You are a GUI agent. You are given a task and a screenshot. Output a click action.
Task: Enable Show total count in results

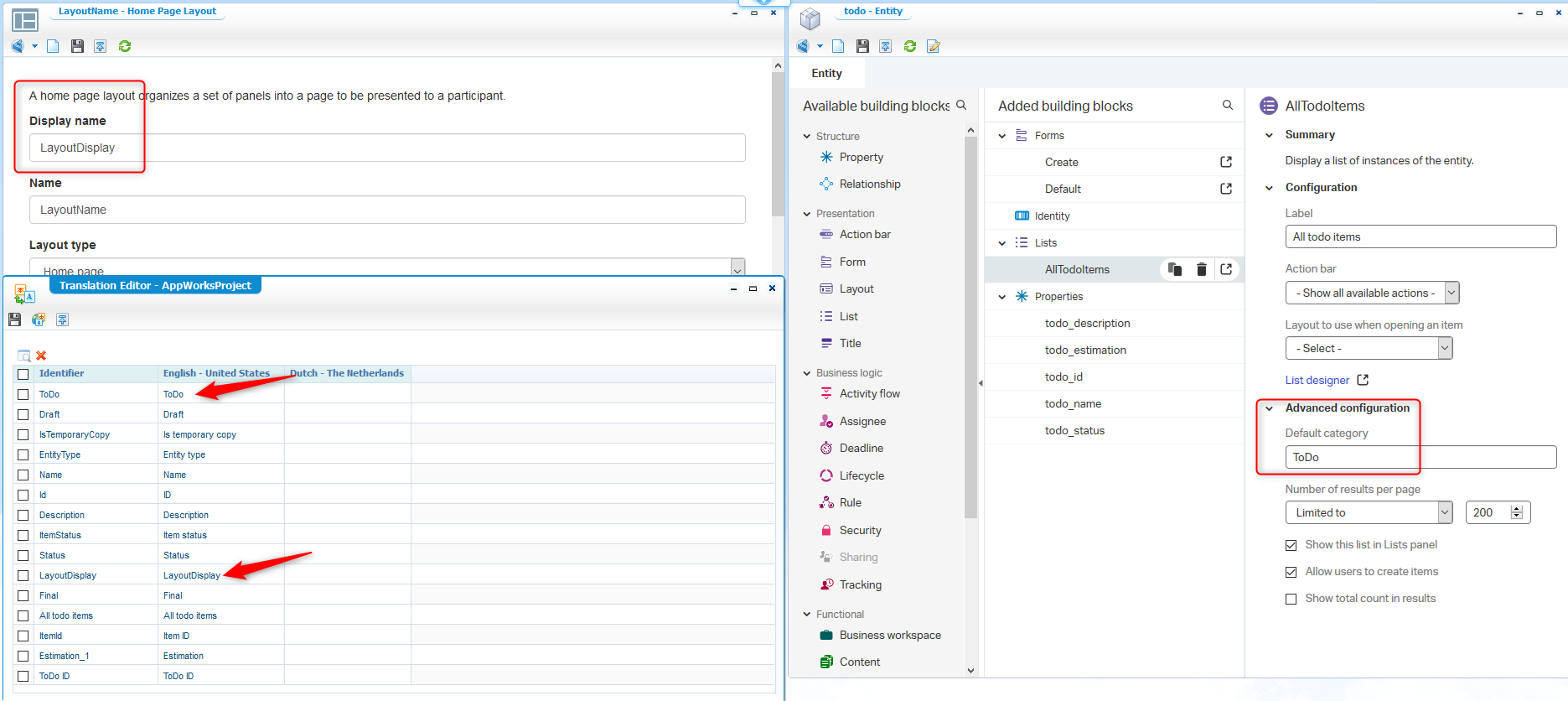1291,599
